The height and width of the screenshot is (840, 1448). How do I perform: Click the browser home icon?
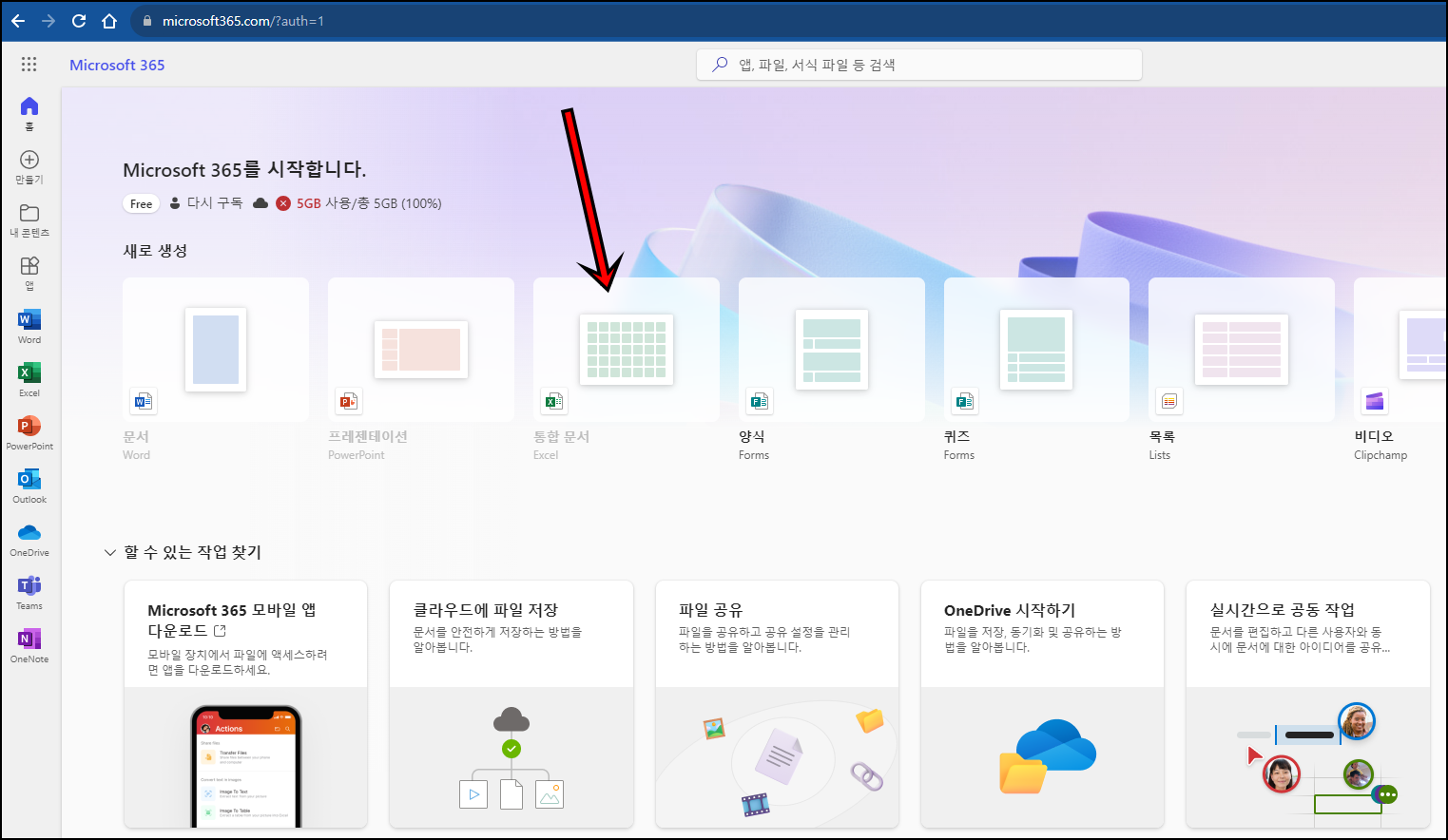109,21
